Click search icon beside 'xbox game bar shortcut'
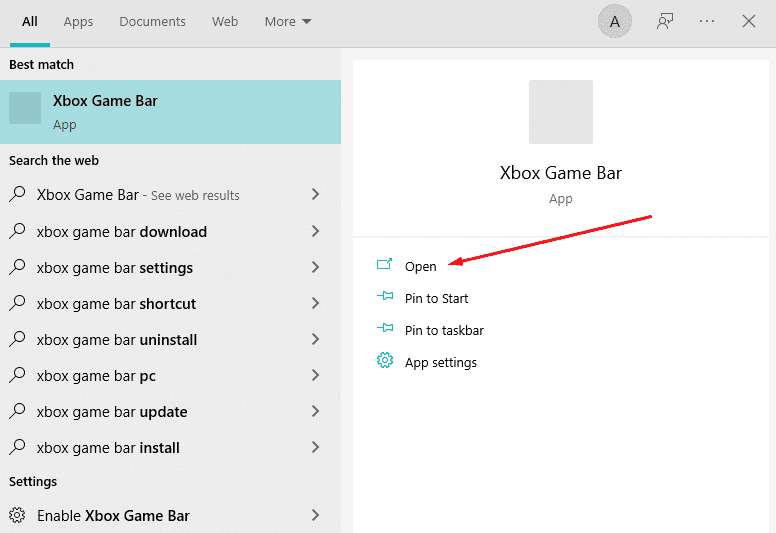Screen dimensions: 776x533 17,303
